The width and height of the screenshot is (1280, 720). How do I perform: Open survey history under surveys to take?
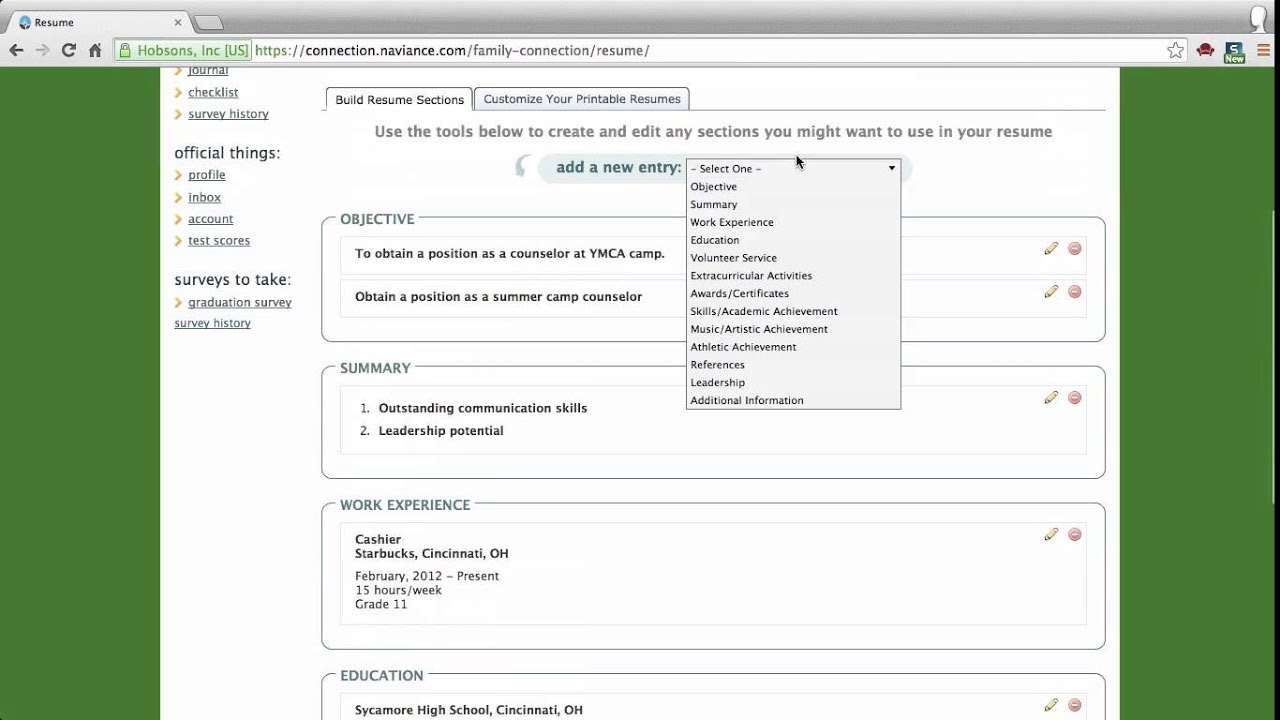click(x=213, y=323)
